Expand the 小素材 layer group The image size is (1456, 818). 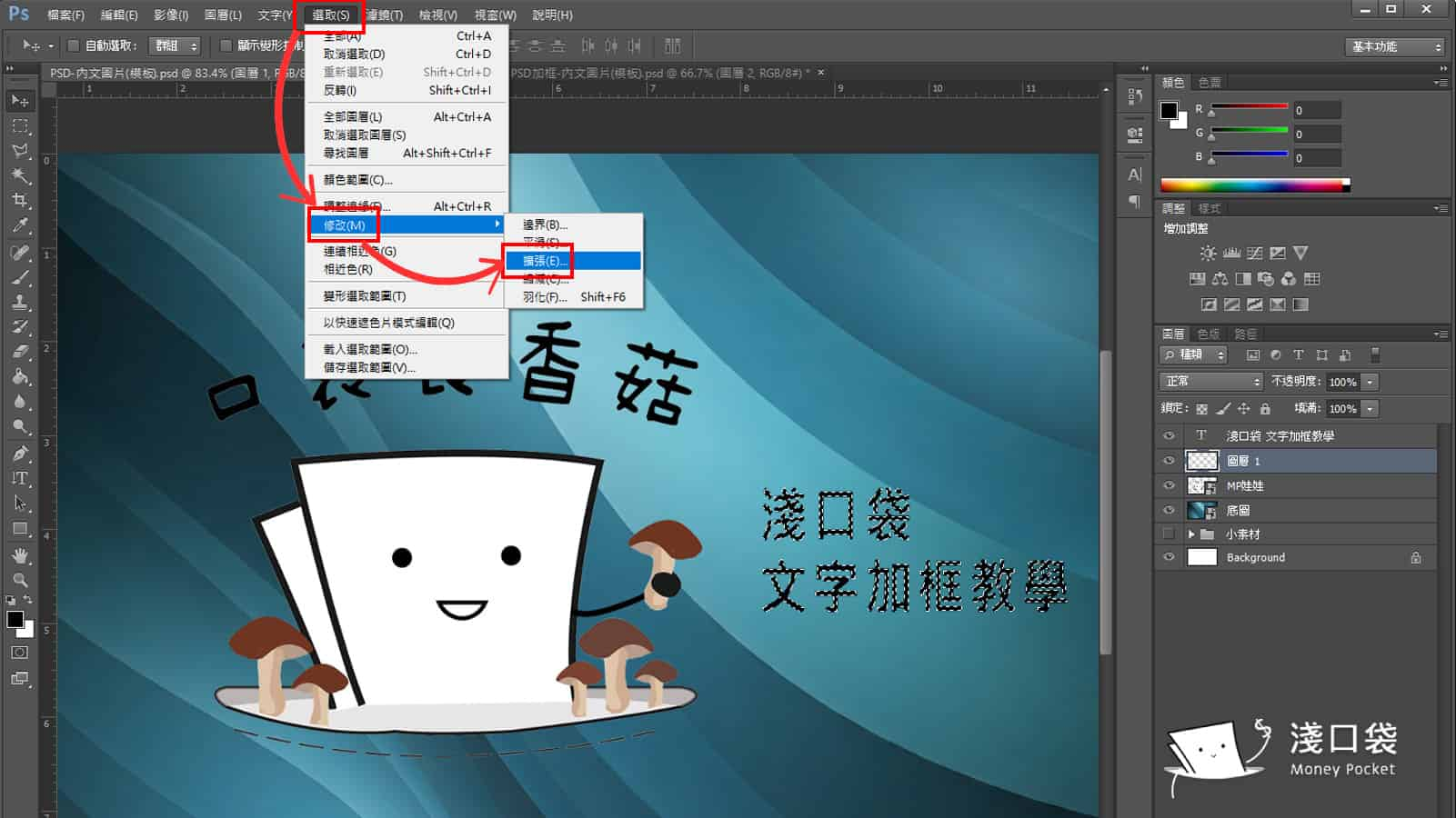(1191, 534)
